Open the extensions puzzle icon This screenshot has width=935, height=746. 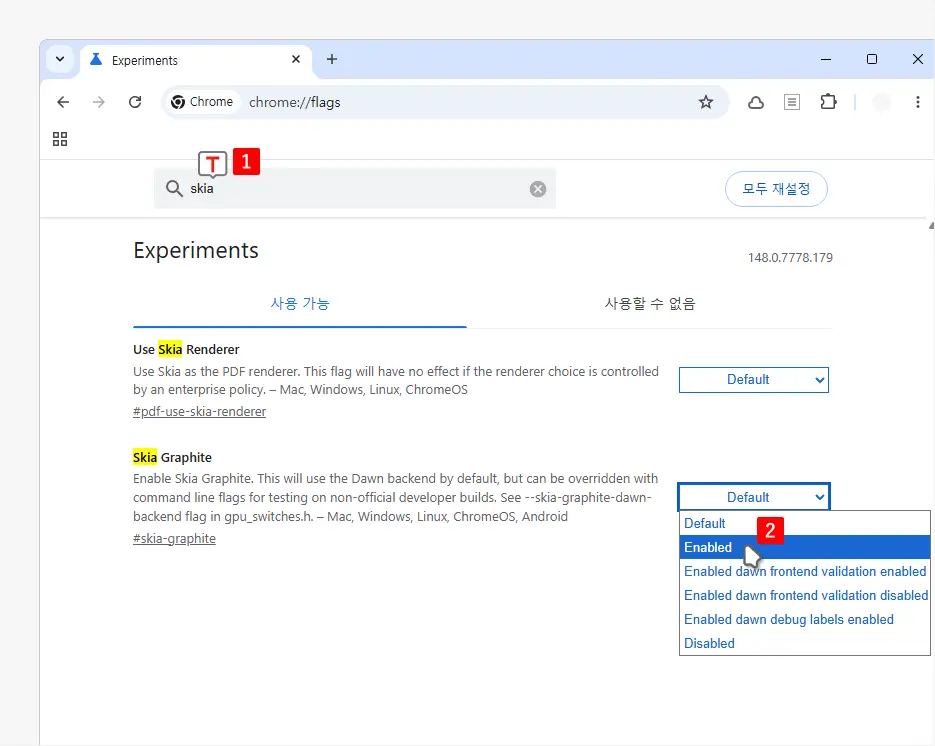[828, 102]
